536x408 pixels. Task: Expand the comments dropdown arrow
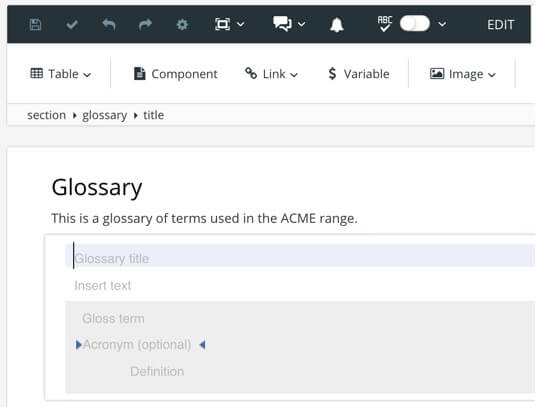pyautogui.click(x=302, y=25)
